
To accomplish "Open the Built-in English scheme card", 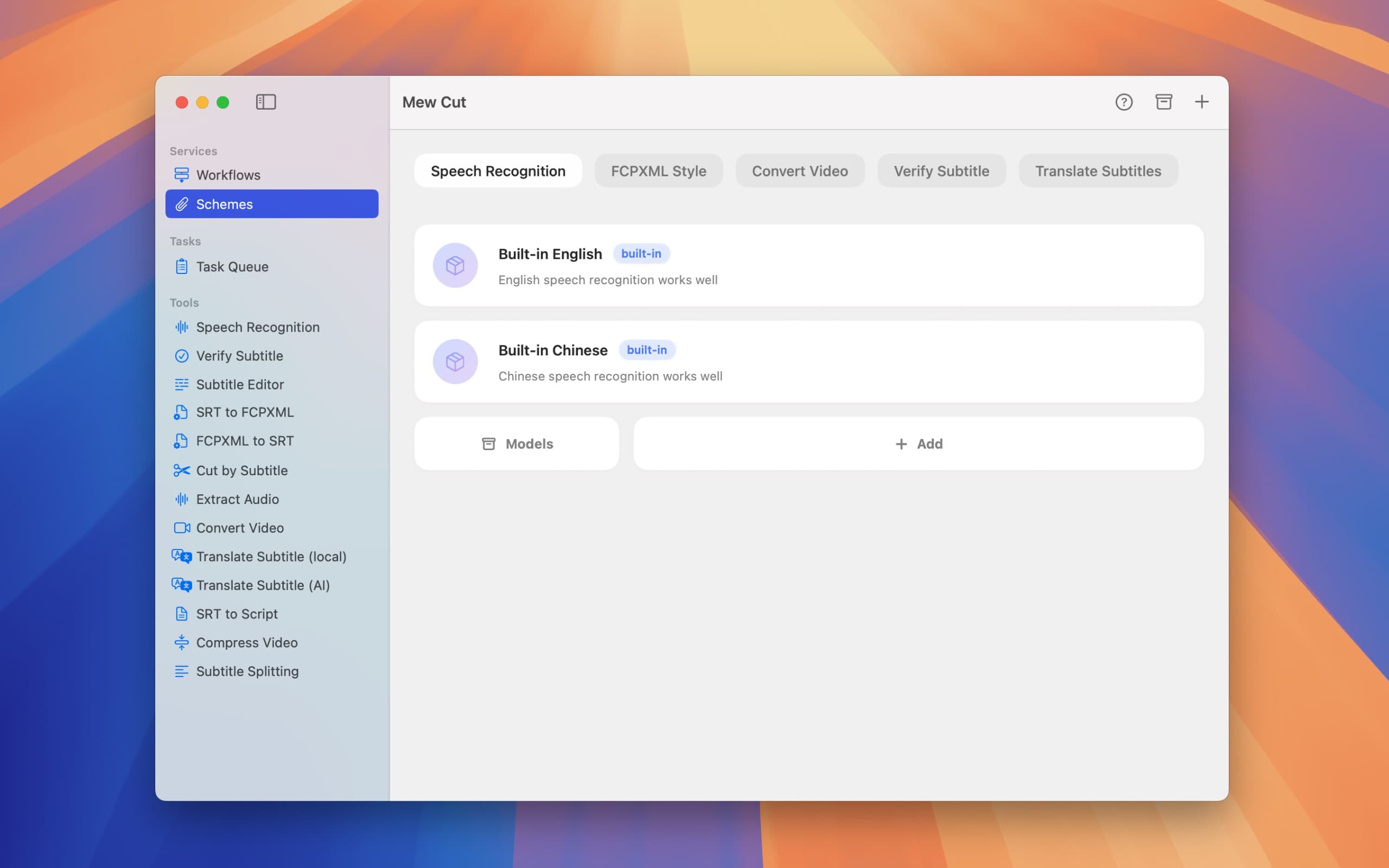I will click(809, 266).
